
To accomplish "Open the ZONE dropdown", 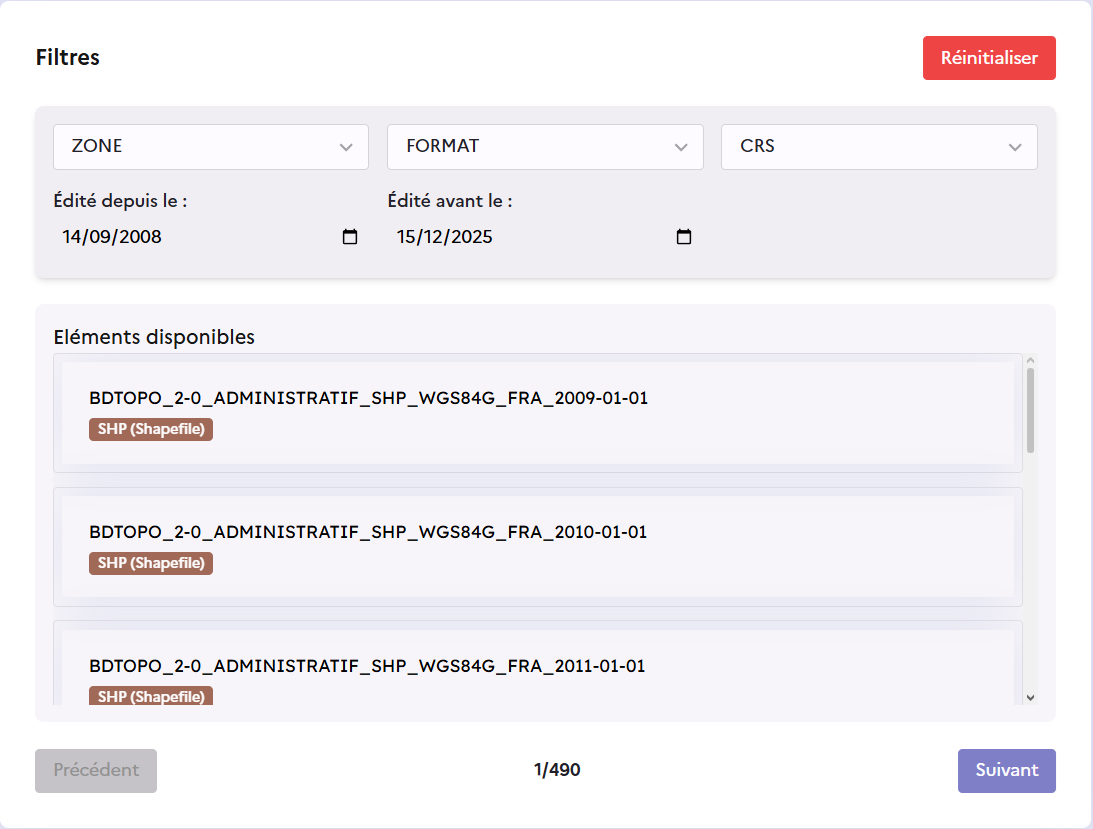I will 210,147.
